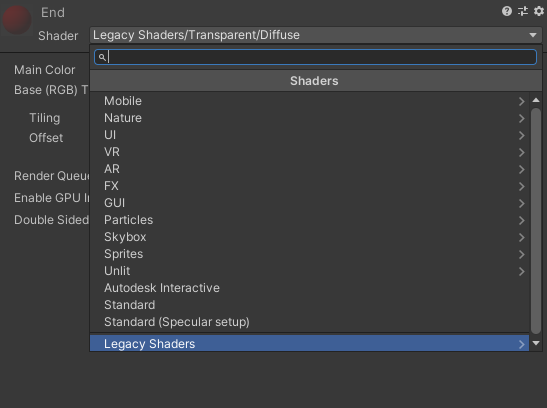The height and width of the screenshot is (408, 547).
Task: Focus the shader search field
Action: coord(315,57)
